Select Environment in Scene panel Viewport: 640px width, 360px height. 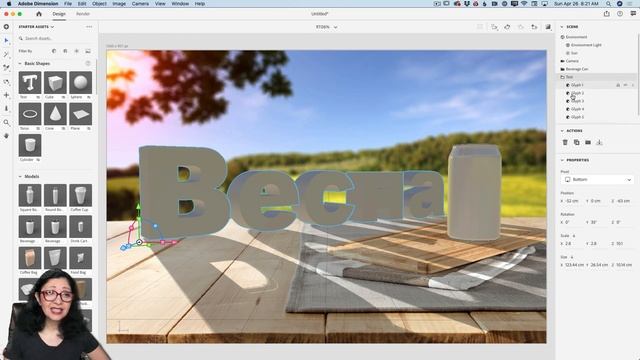576,37
